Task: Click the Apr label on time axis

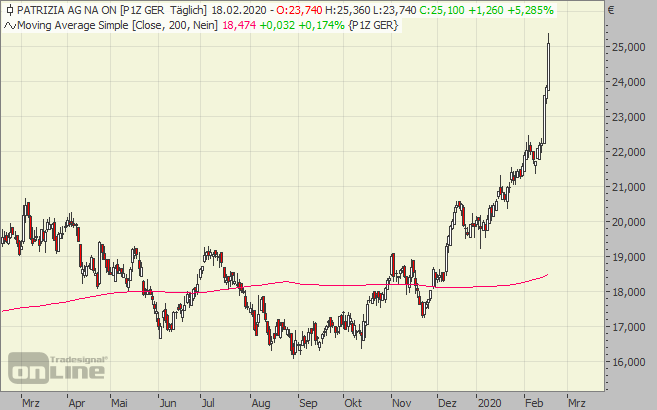Action: point(77,403)
